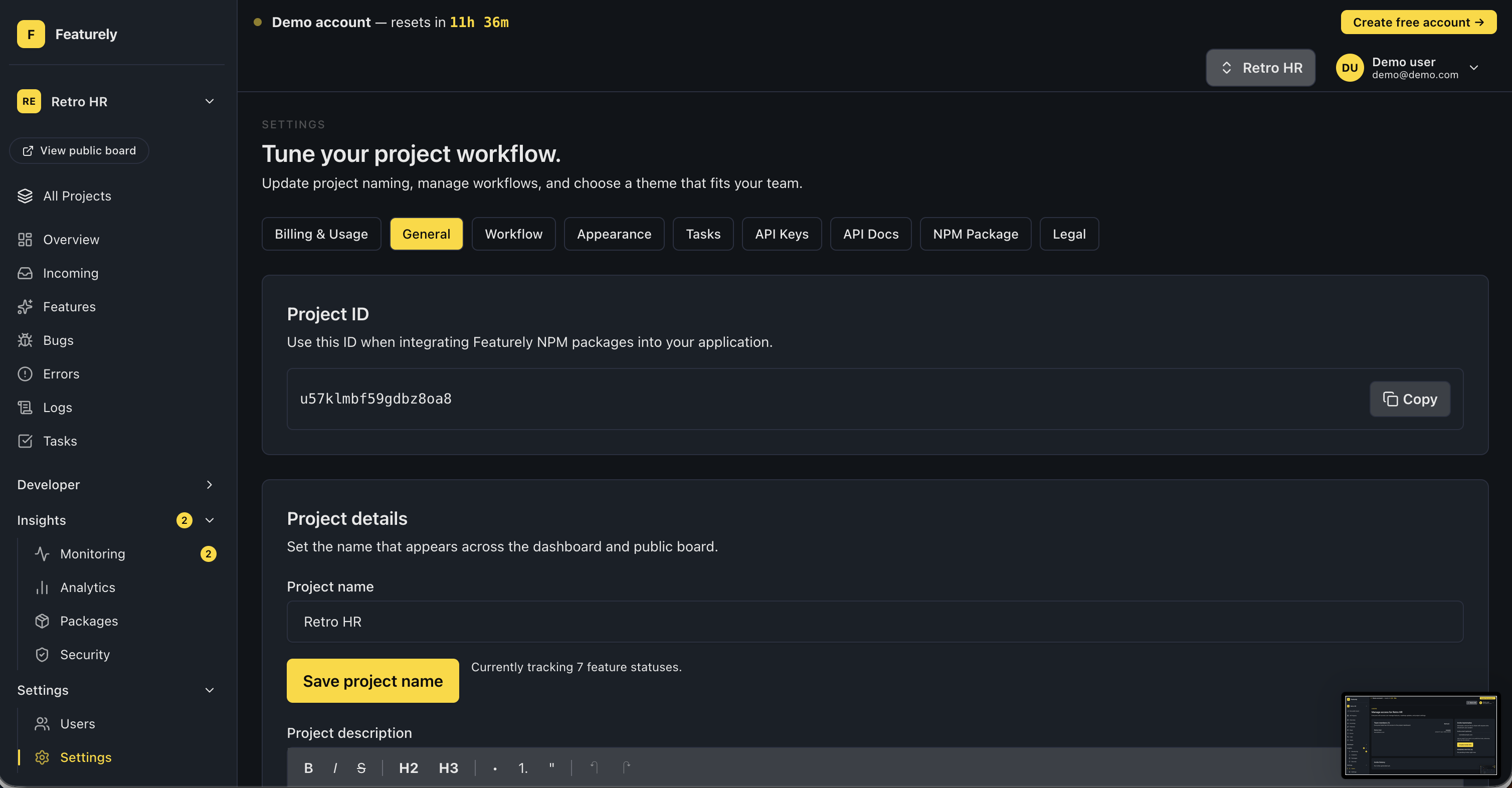Open Monitoring pulse icon in Insights
This screenshot has width=1512, height=788.
coord(42,554)
